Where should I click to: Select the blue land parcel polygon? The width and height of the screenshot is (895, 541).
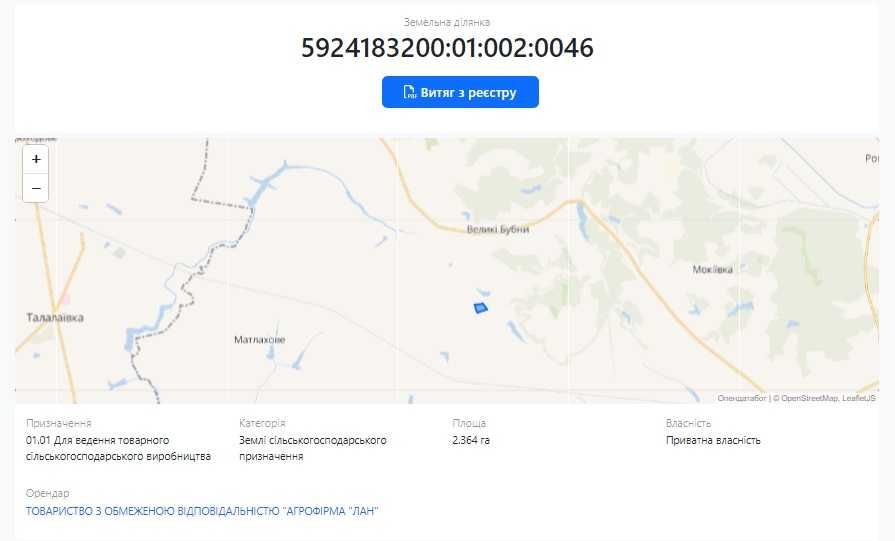click(481, 308)
